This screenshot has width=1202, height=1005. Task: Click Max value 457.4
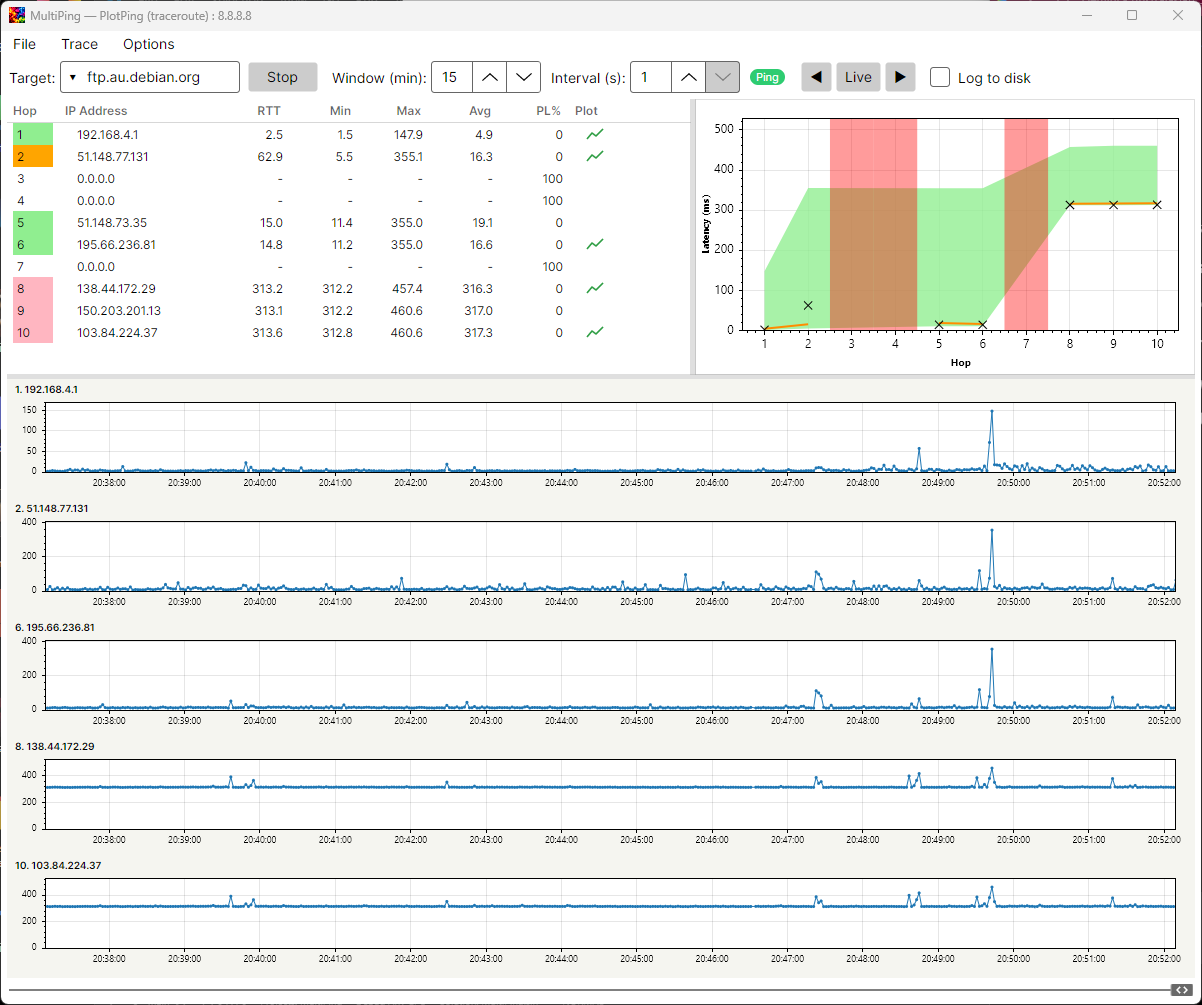point(406,288)
